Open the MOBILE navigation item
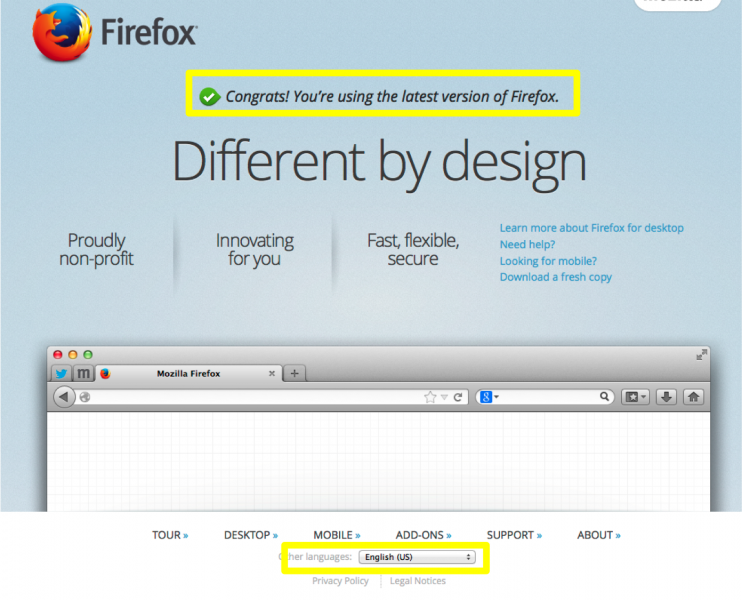Screen dimensions: 742x600 pos(337,535)
